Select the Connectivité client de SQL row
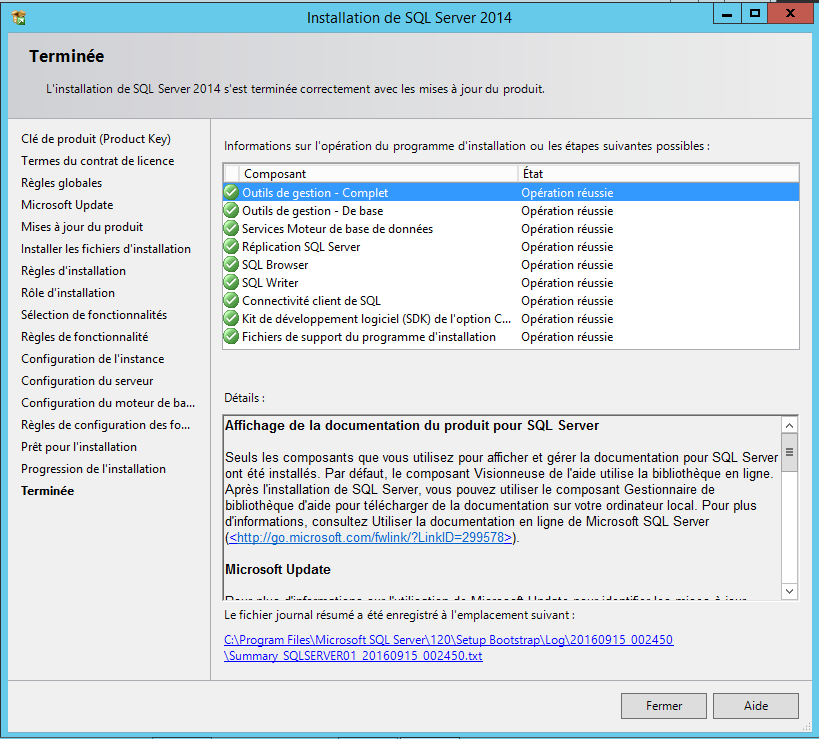The image size is (819, 739). (x=511, y=301)
